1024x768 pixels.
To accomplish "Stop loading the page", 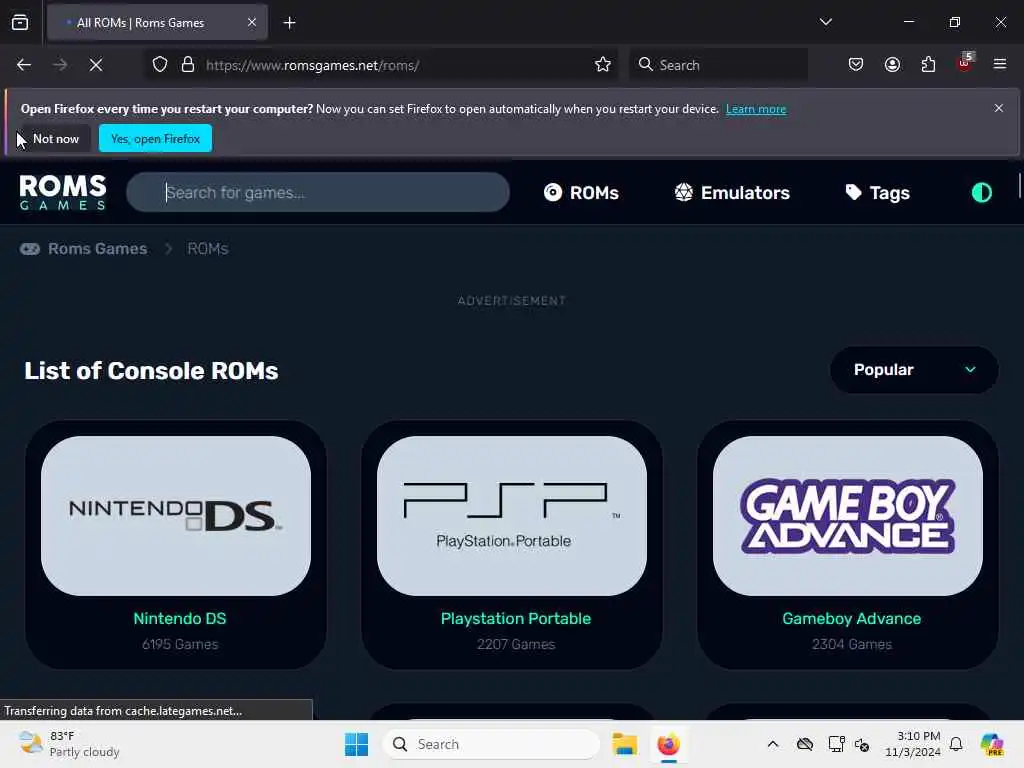I will (x=96, y=65).
